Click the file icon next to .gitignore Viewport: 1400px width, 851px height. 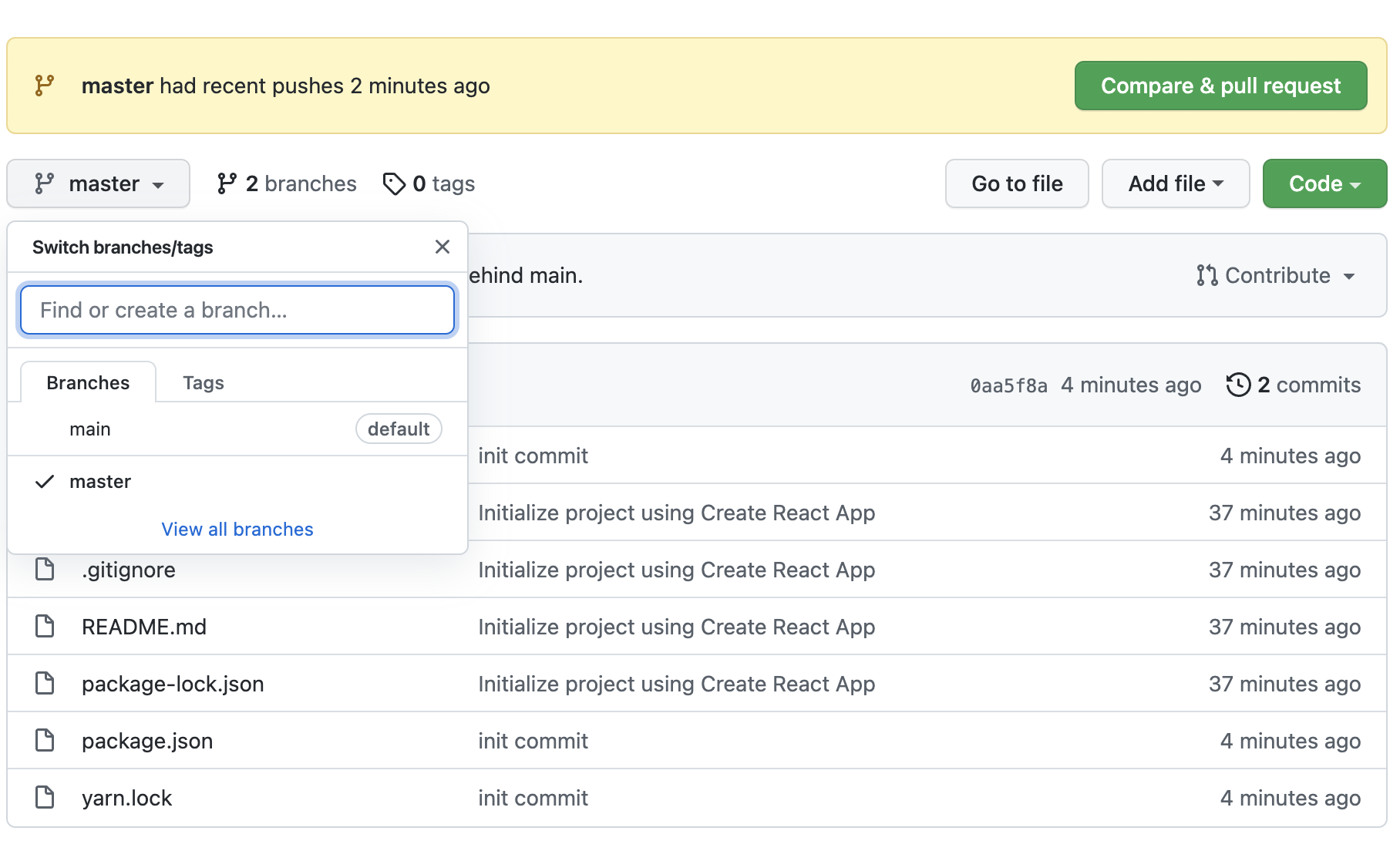45,570
